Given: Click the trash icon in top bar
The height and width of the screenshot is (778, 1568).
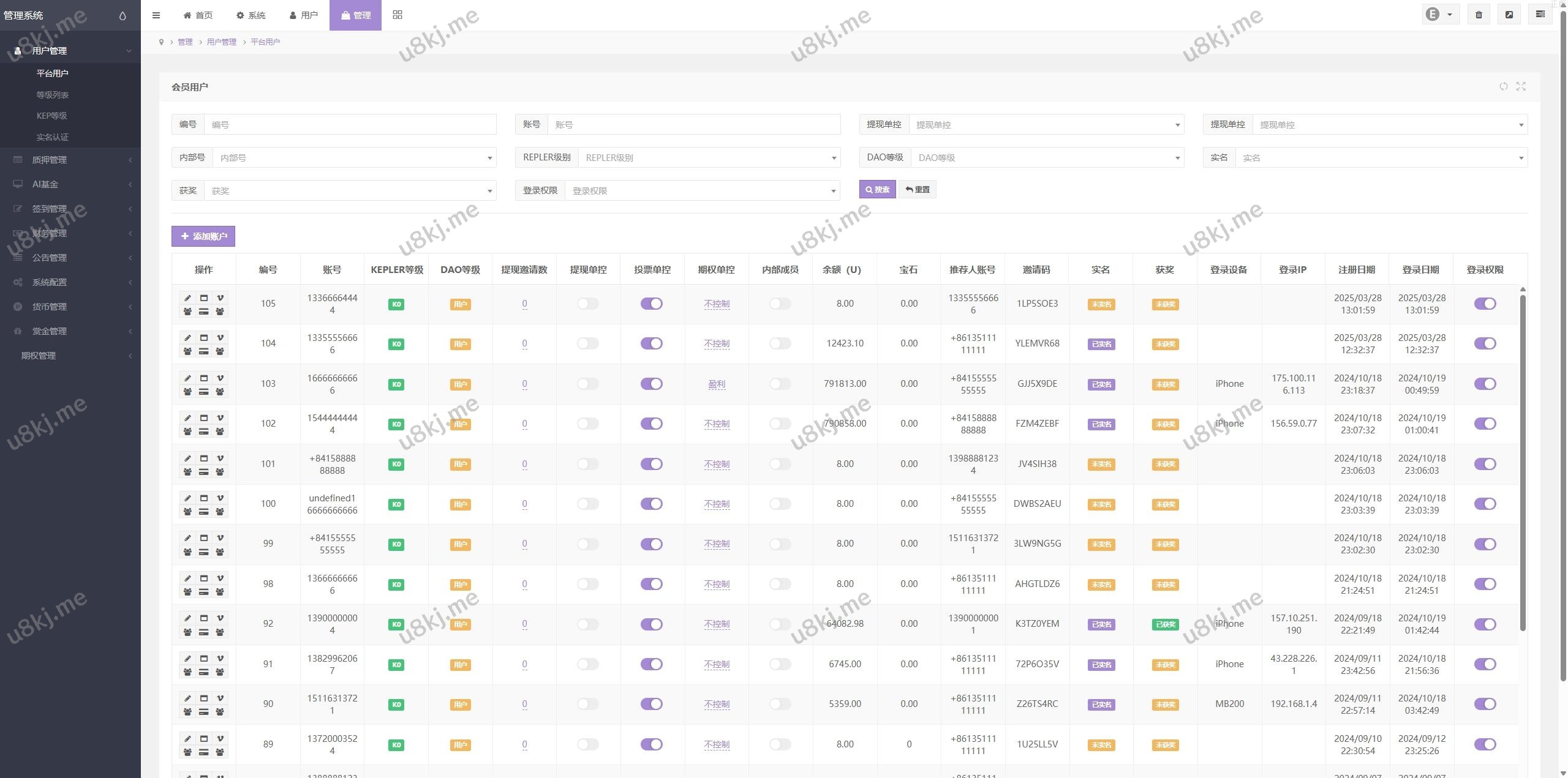Looking at the screenshot, I should pyautogui.click(x=1479, y=15).
